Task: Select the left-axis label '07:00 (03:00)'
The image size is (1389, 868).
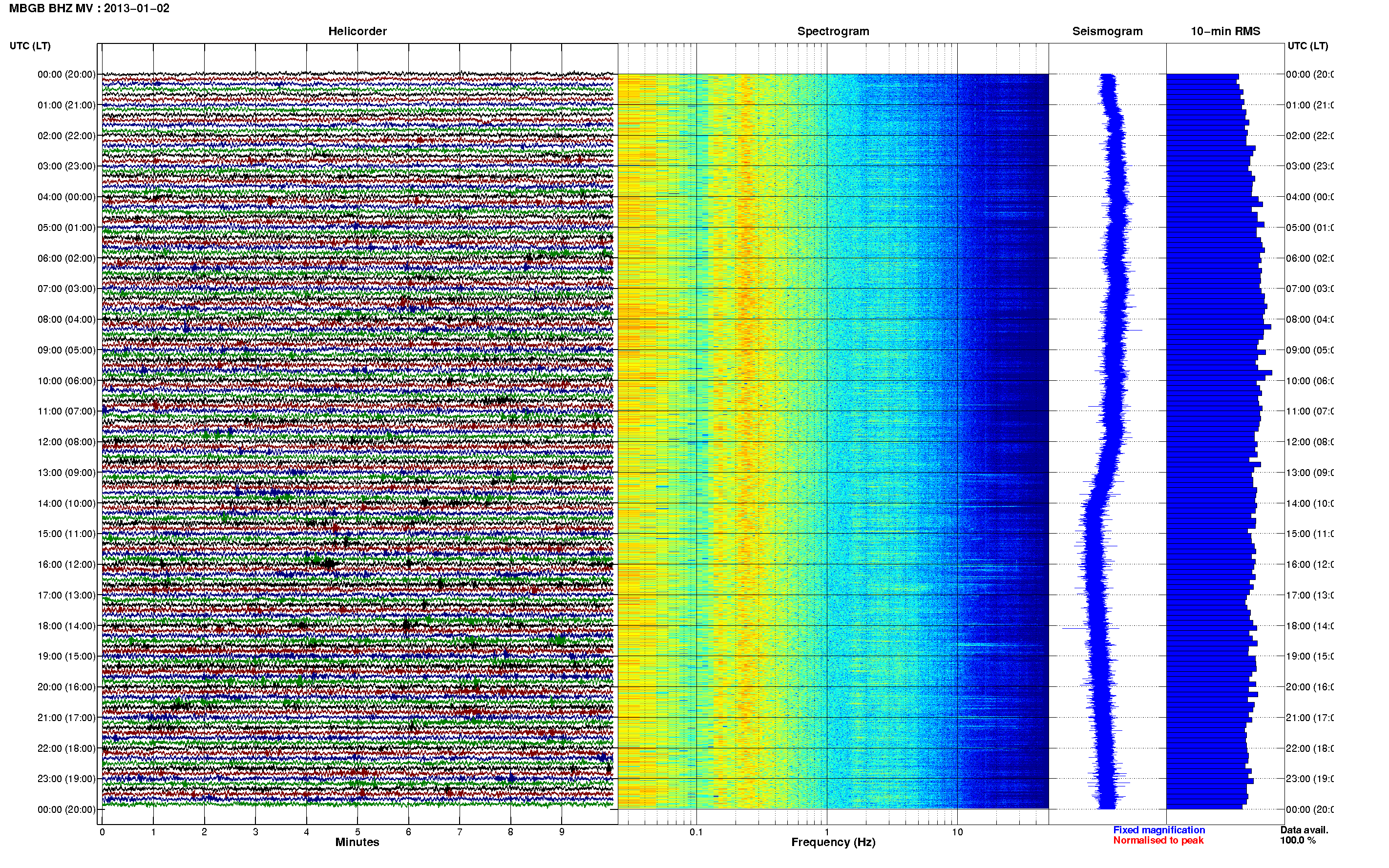Action: click(66, 289)
